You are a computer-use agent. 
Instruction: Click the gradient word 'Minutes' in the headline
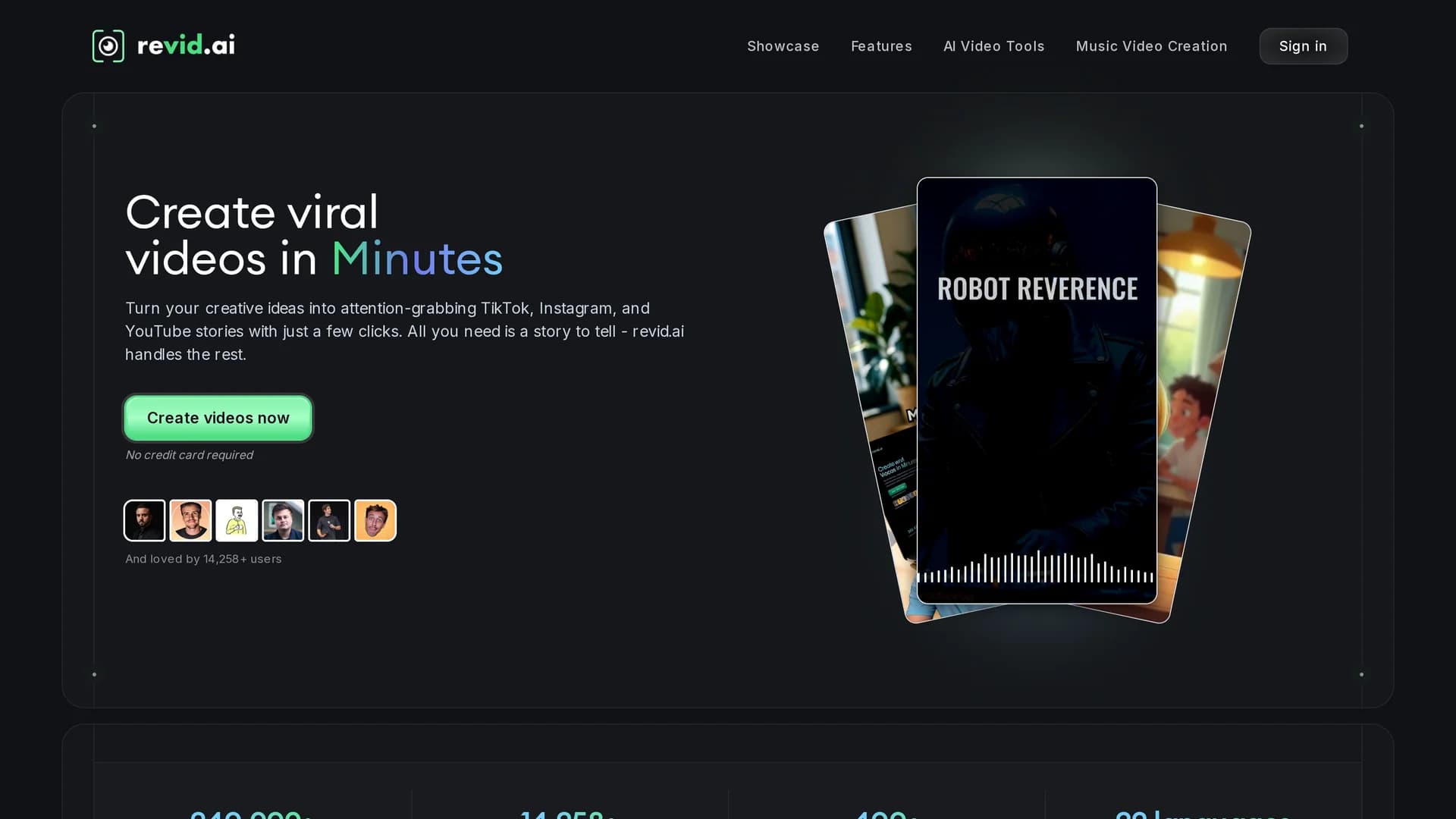417,259
